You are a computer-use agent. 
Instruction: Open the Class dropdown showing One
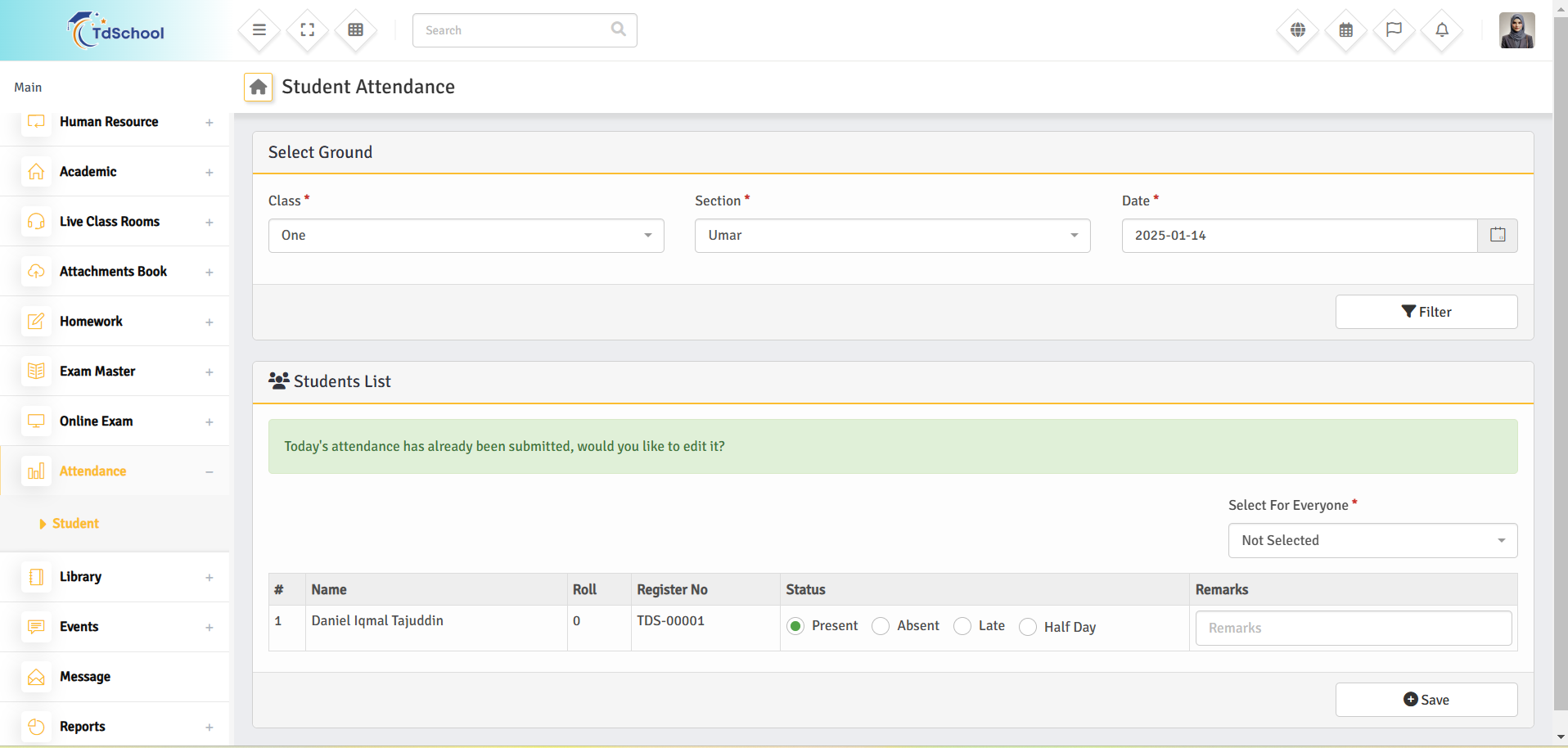click(x=466, y=236)
